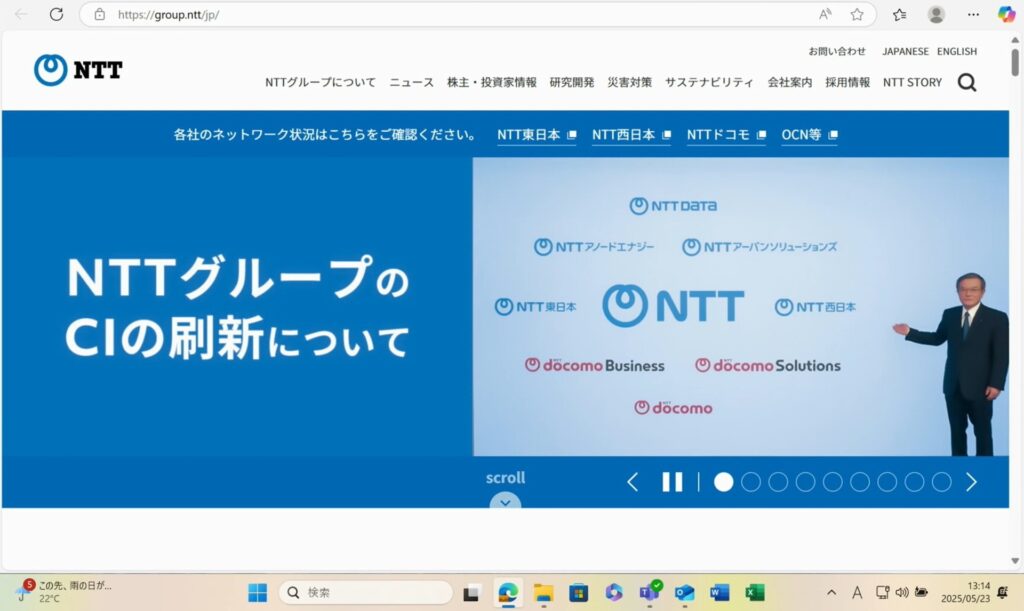This screenshot has width=1024, height=611.
Task: Open the browser profile avatar
Action: pos(936,14)
